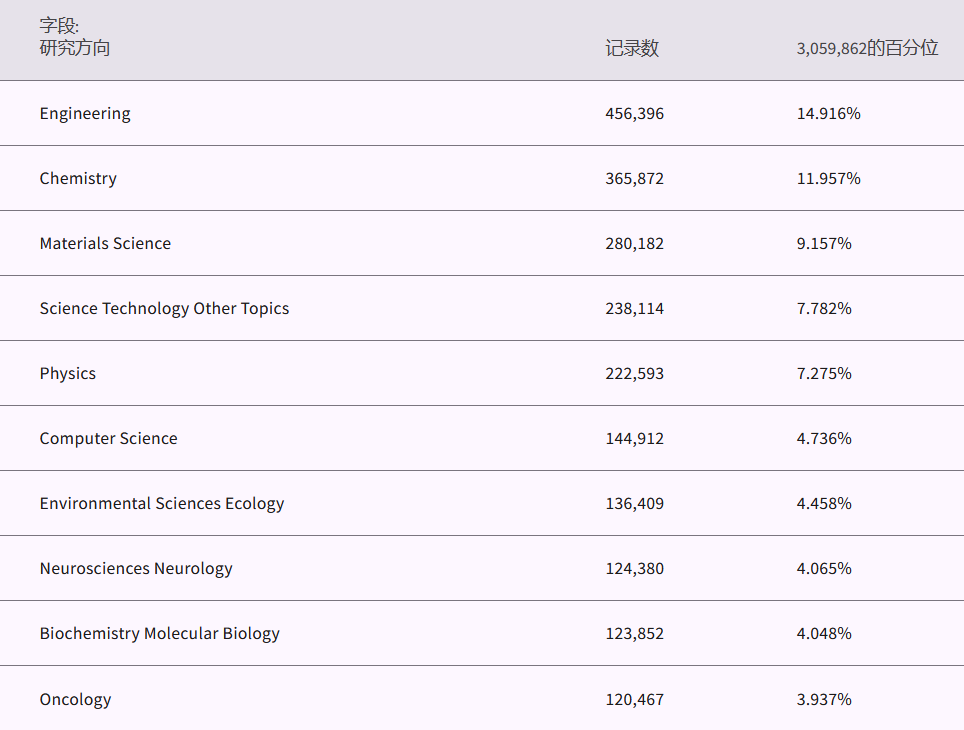Open the Computer Science entry
The width and height of the screenshot is (964, 730).
108,438
